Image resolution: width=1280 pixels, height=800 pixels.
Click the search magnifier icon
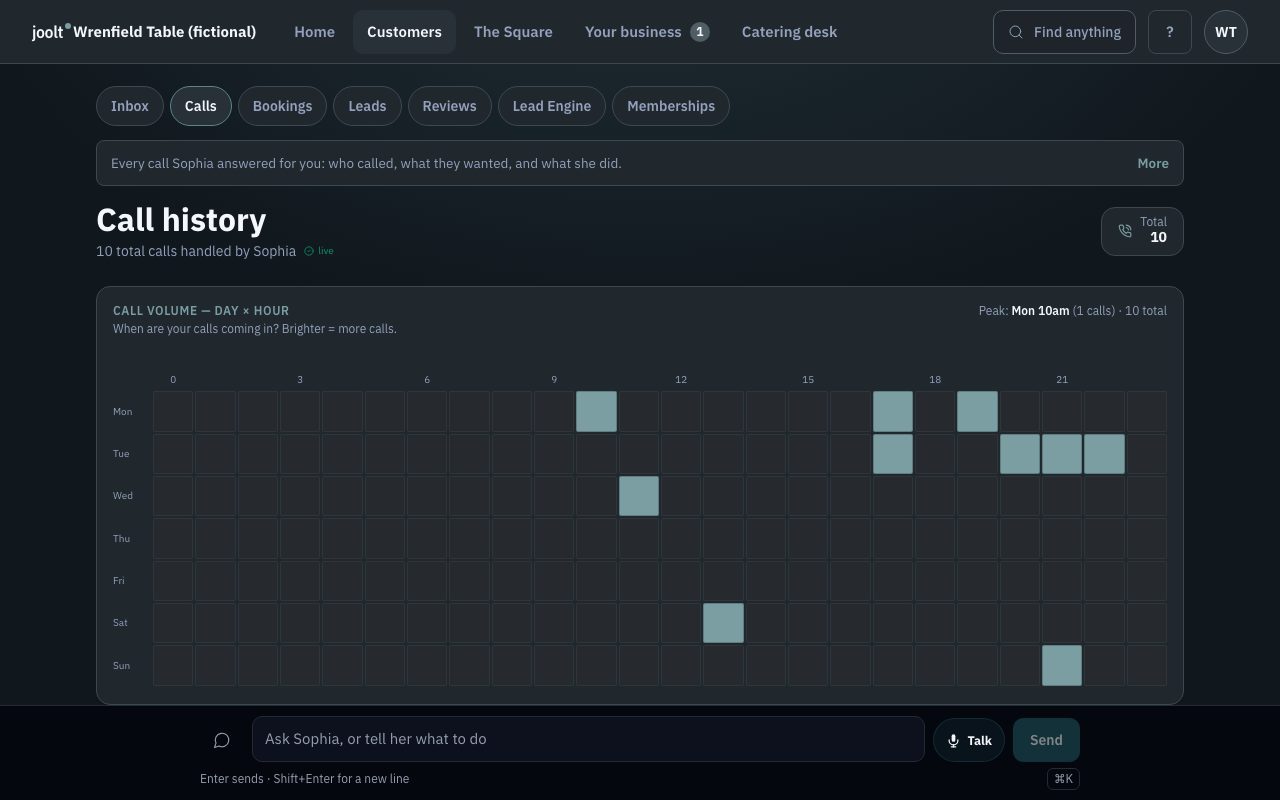click(x=1016, y=32)
